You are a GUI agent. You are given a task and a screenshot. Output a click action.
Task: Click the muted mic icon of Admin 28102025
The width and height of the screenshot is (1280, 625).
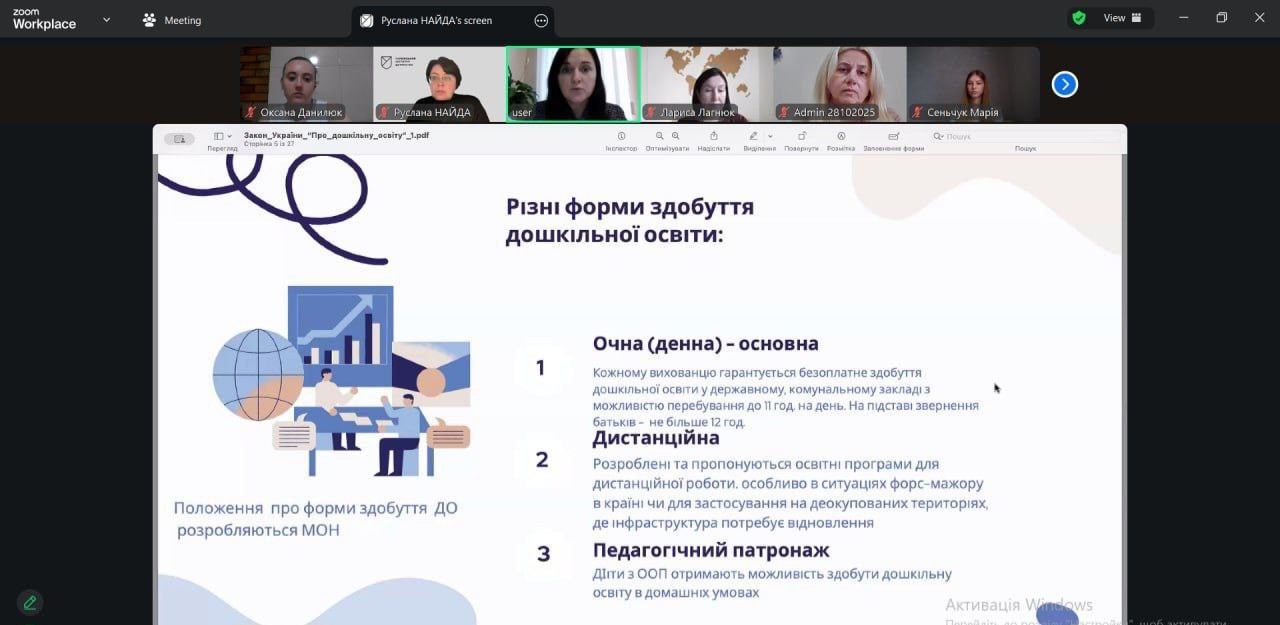pos(784,112)
